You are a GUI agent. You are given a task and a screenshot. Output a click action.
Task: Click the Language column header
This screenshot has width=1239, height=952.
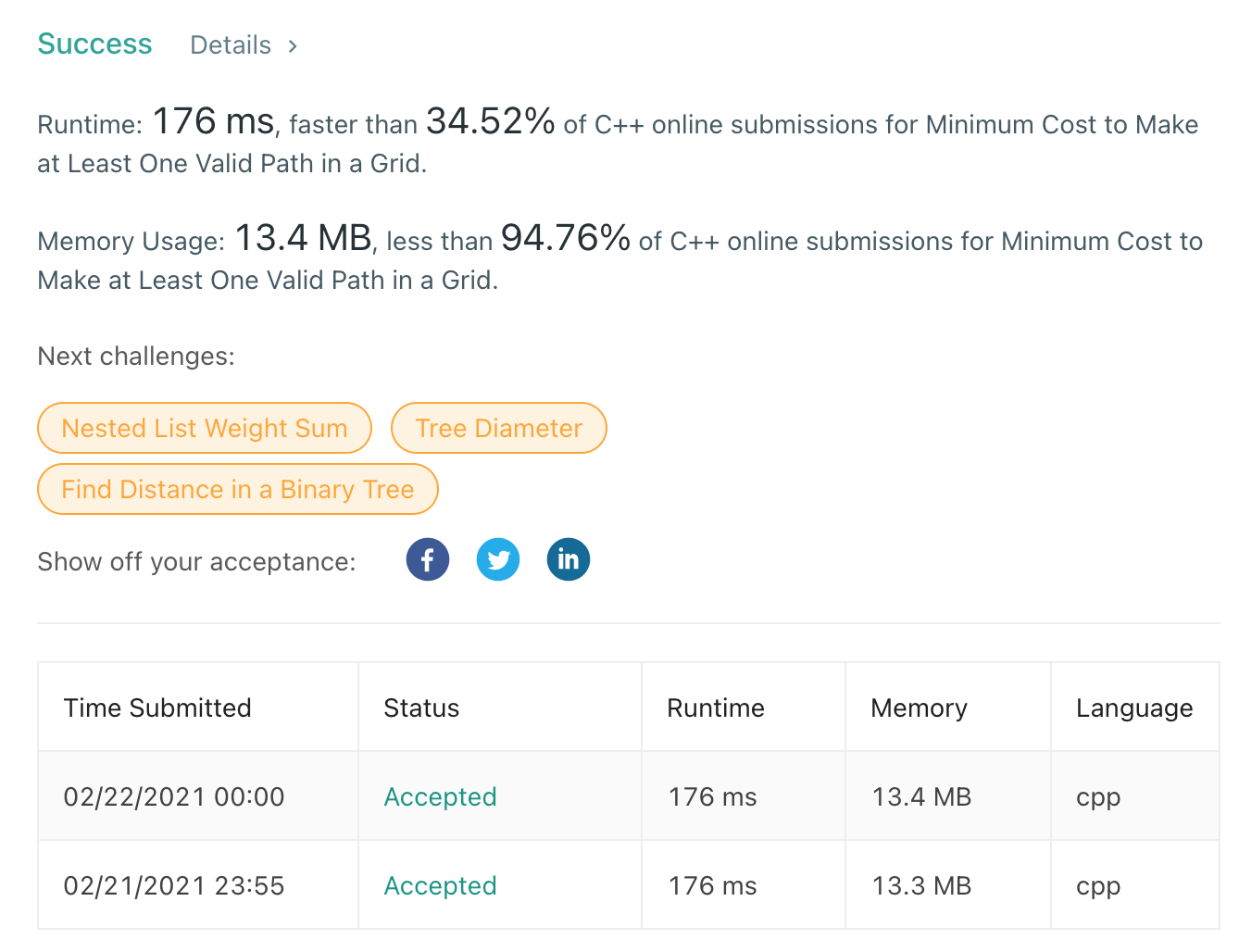point(1134,708)
